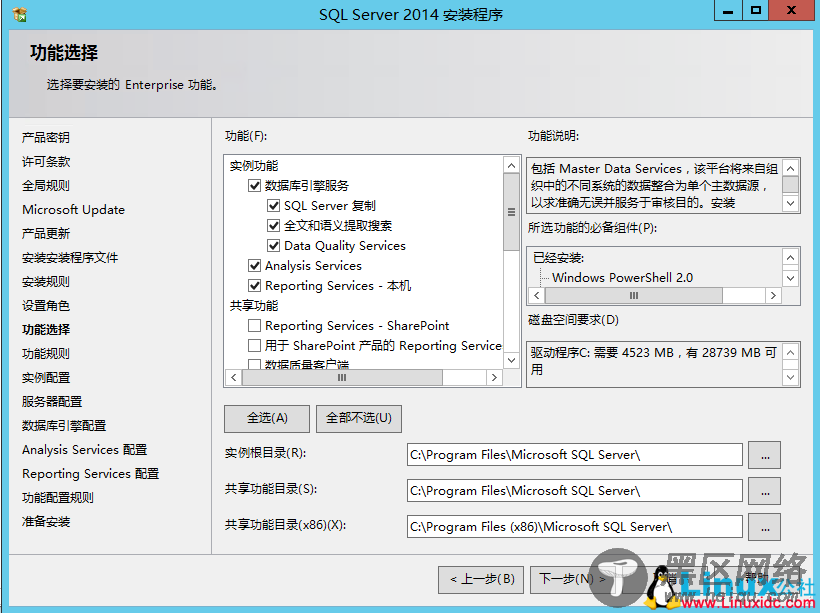Click prerequisites list scroll down arrow
The image size is (820, 613).
(x=791, y=278)
